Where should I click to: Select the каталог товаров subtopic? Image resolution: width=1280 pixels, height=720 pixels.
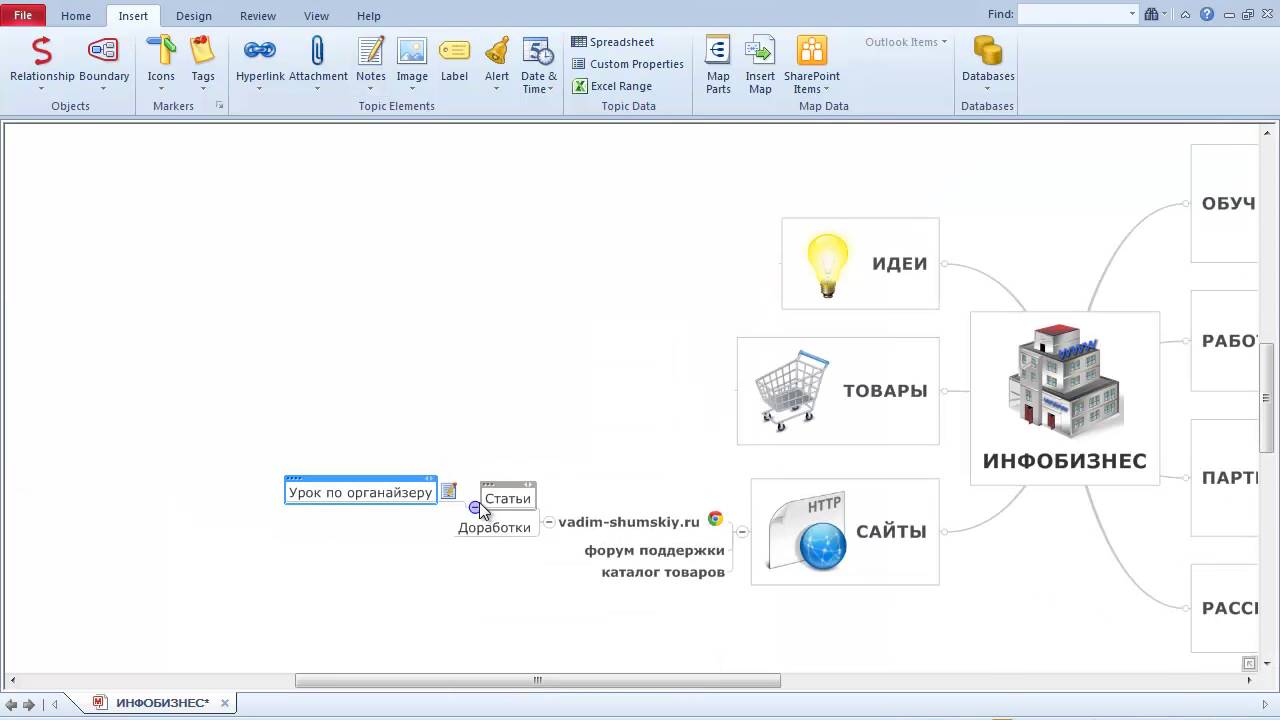coord(663,572)
